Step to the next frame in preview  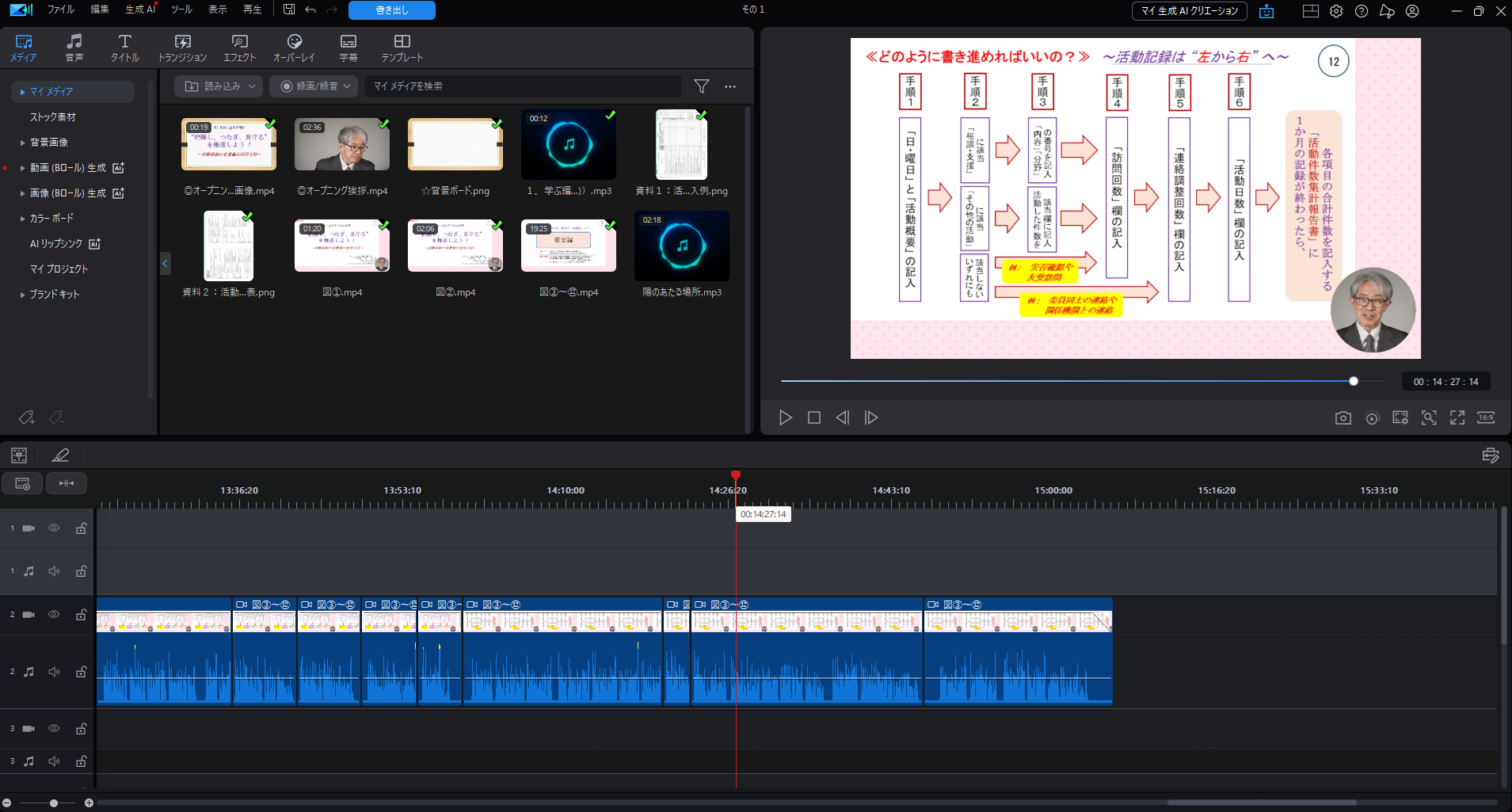pyautogui.click(x=871, y=417)
